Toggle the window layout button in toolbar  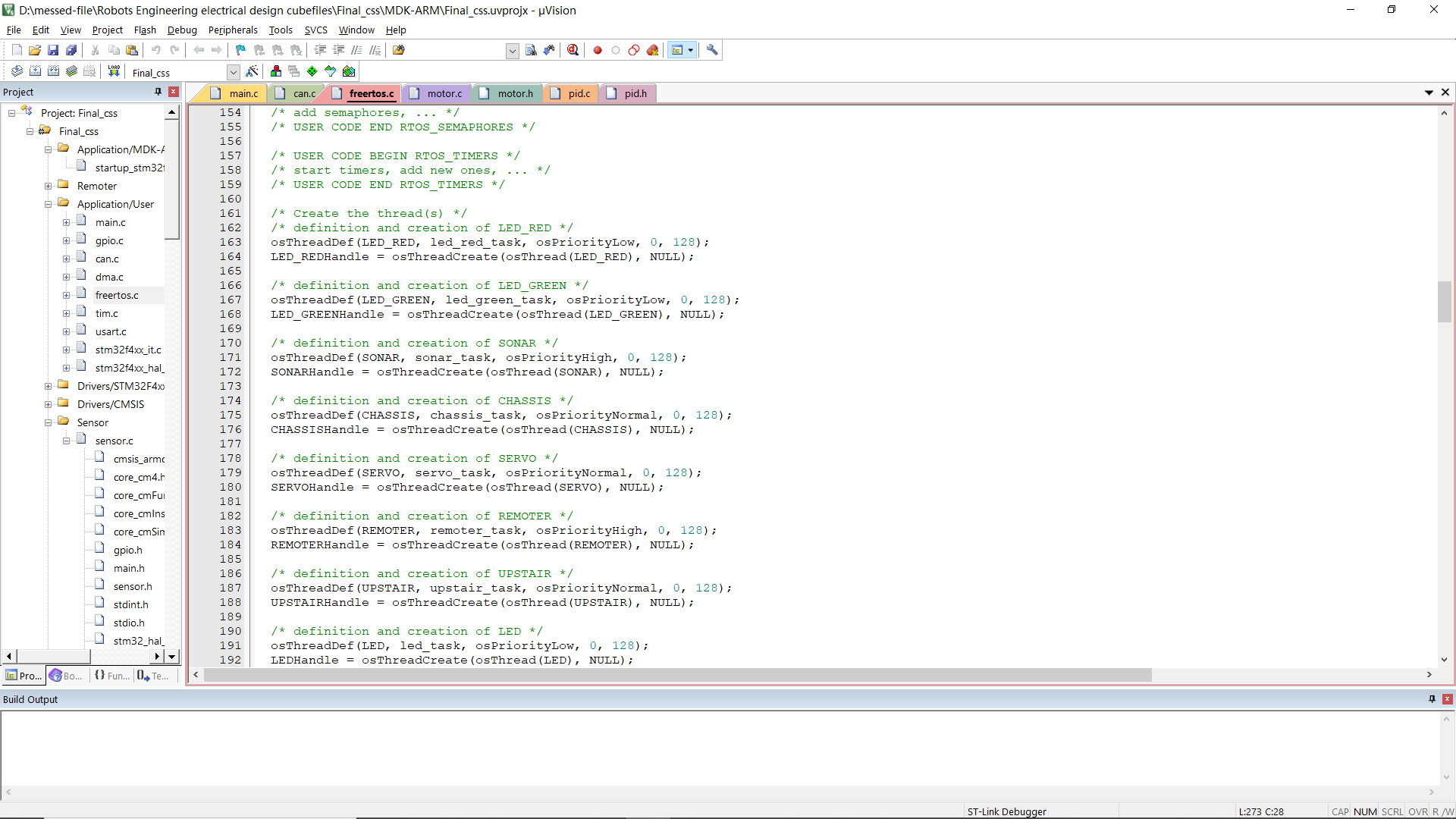678,50
